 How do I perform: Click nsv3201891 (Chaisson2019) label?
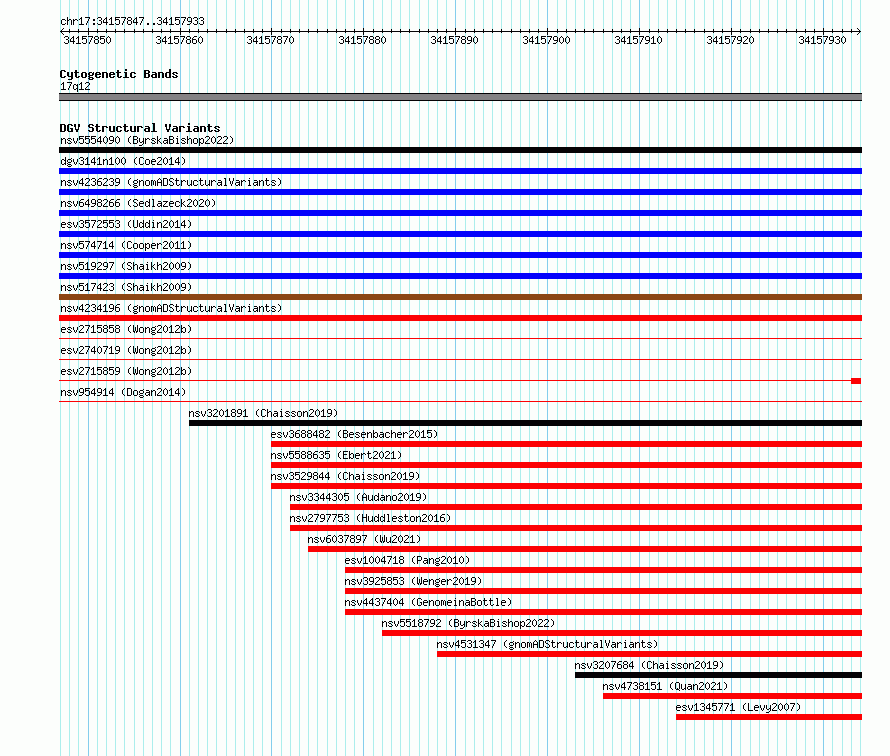pos(263,413)
